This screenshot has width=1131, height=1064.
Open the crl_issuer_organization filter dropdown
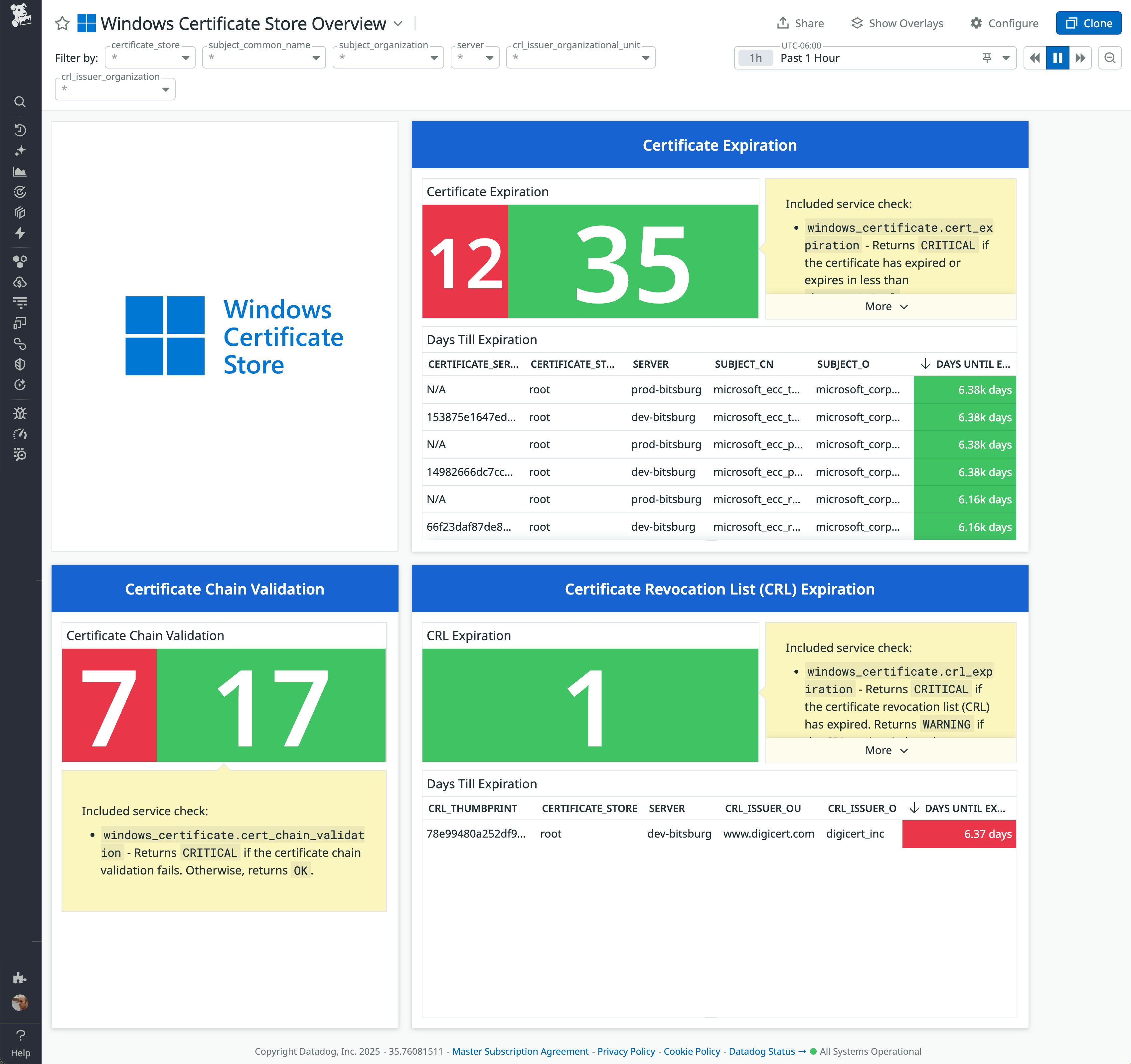point(115,89)
